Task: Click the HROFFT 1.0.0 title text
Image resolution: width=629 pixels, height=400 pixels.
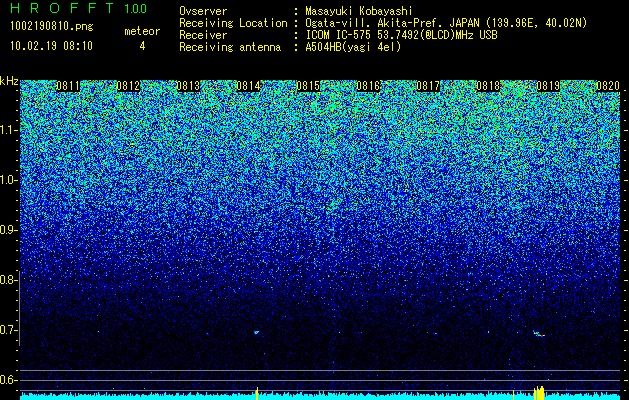Action: (x=79, y=8)
